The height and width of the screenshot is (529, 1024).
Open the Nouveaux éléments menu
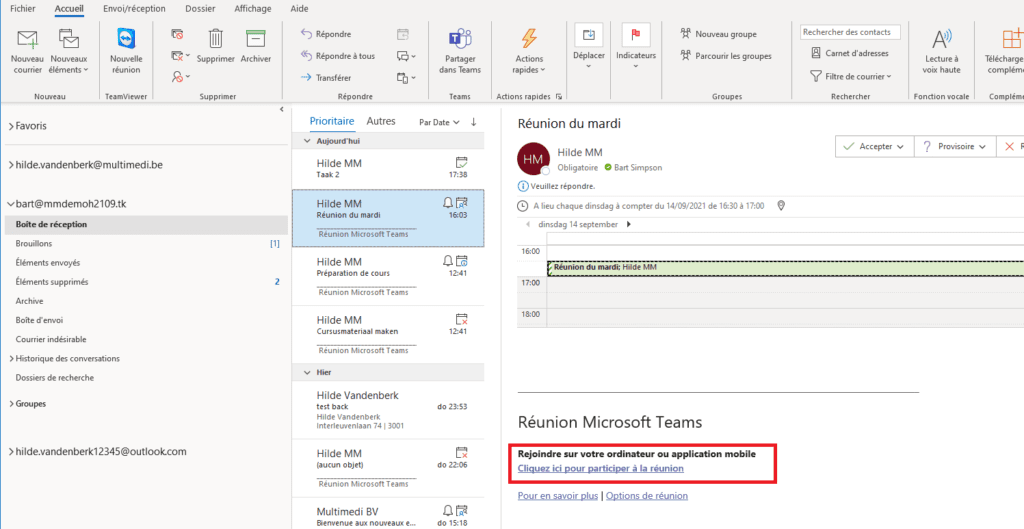[69, 52]
